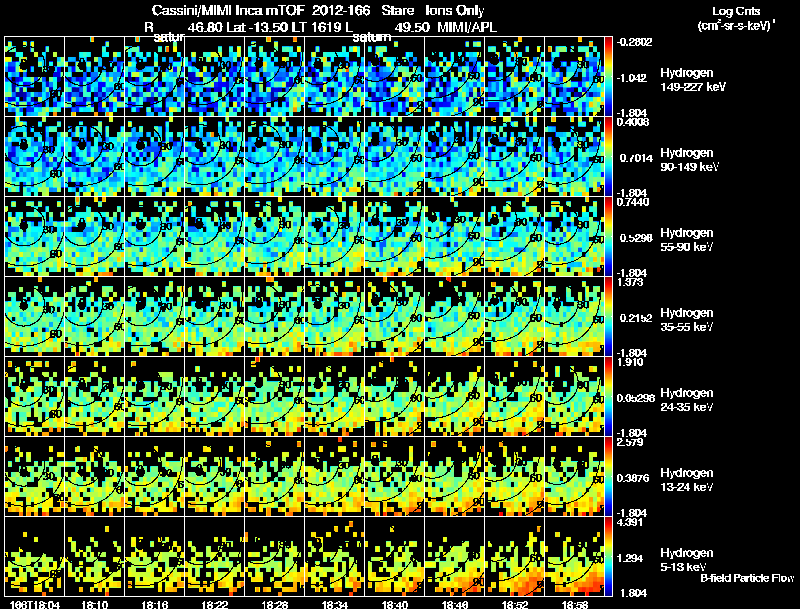This screenshot has width=800, height=609.
Task: Open the 149-227 keV panel at 166T18:04
Action: 34,77
